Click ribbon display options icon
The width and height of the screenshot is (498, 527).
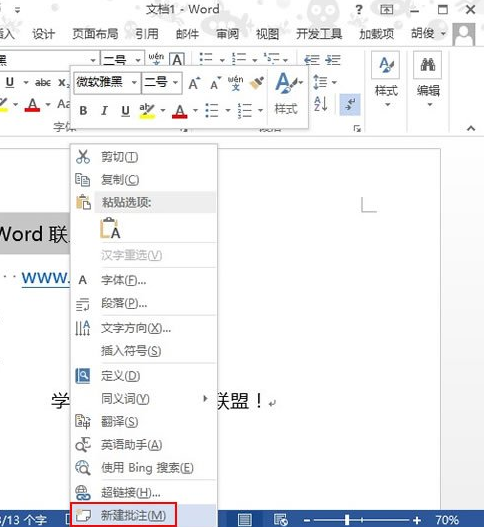tap(386, 9)
